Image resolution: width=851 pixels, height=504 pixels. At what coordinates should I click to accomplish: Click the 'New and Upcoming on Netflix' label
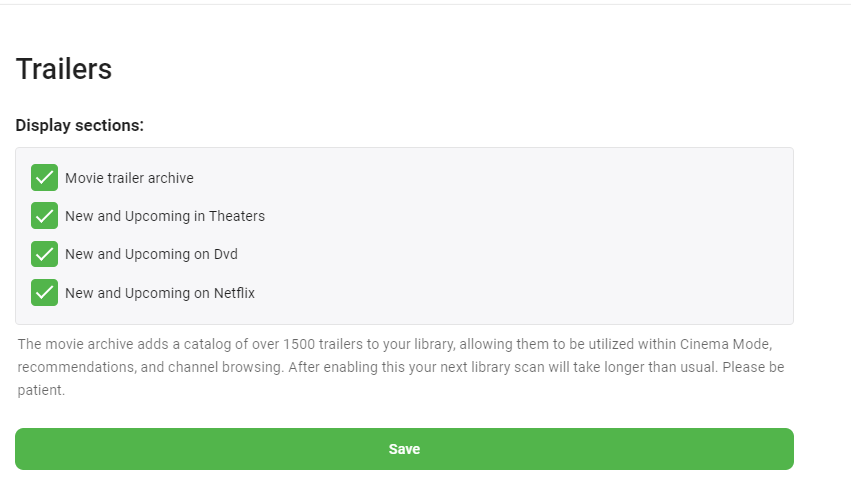[160, 293]
